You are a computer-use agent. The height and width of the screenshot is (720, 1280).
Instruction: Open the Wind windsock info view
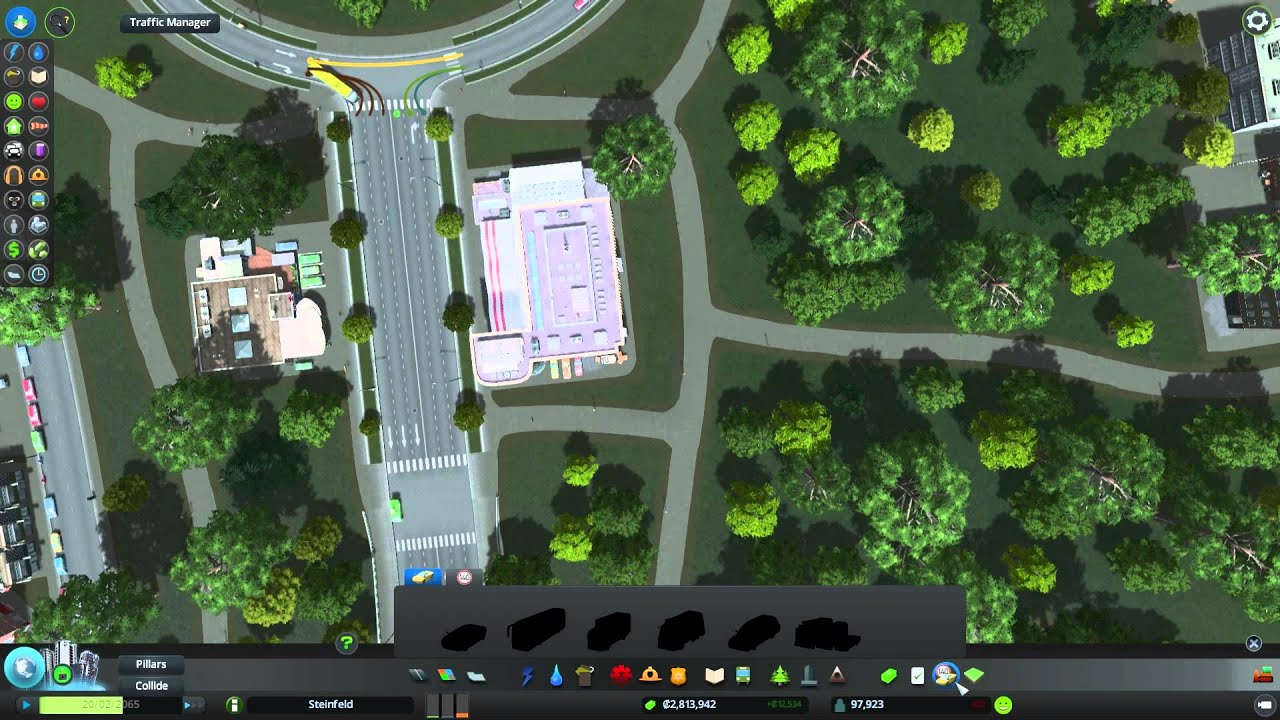tap(38, 126)
